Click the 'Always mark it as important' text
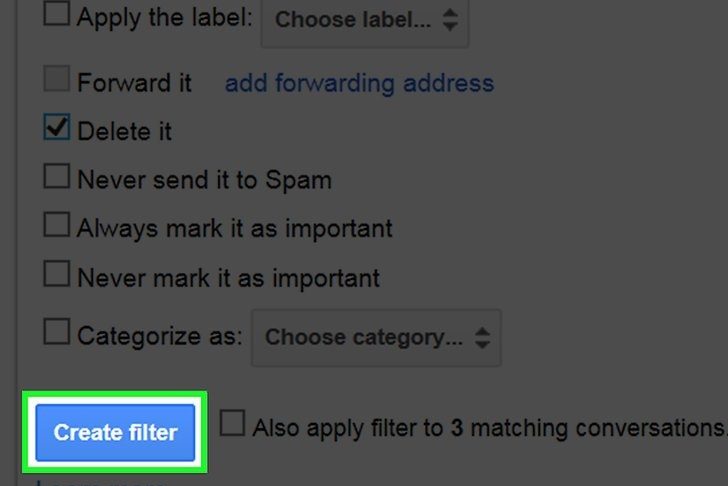Screen dimensions: 728x486 click(234, 228)
